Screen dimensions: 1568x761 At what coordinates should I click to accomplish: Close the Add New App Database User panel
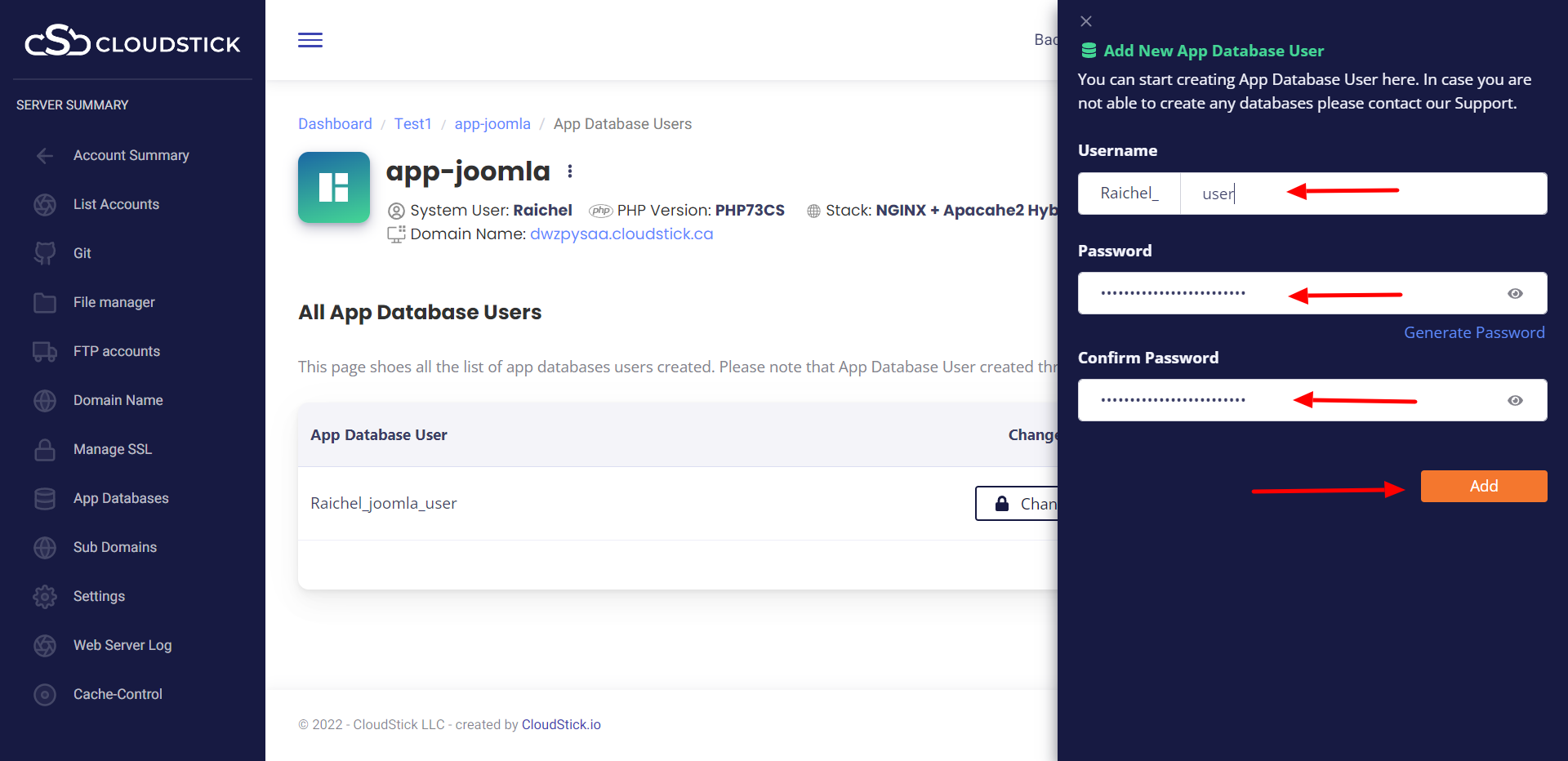(1086, 21)
